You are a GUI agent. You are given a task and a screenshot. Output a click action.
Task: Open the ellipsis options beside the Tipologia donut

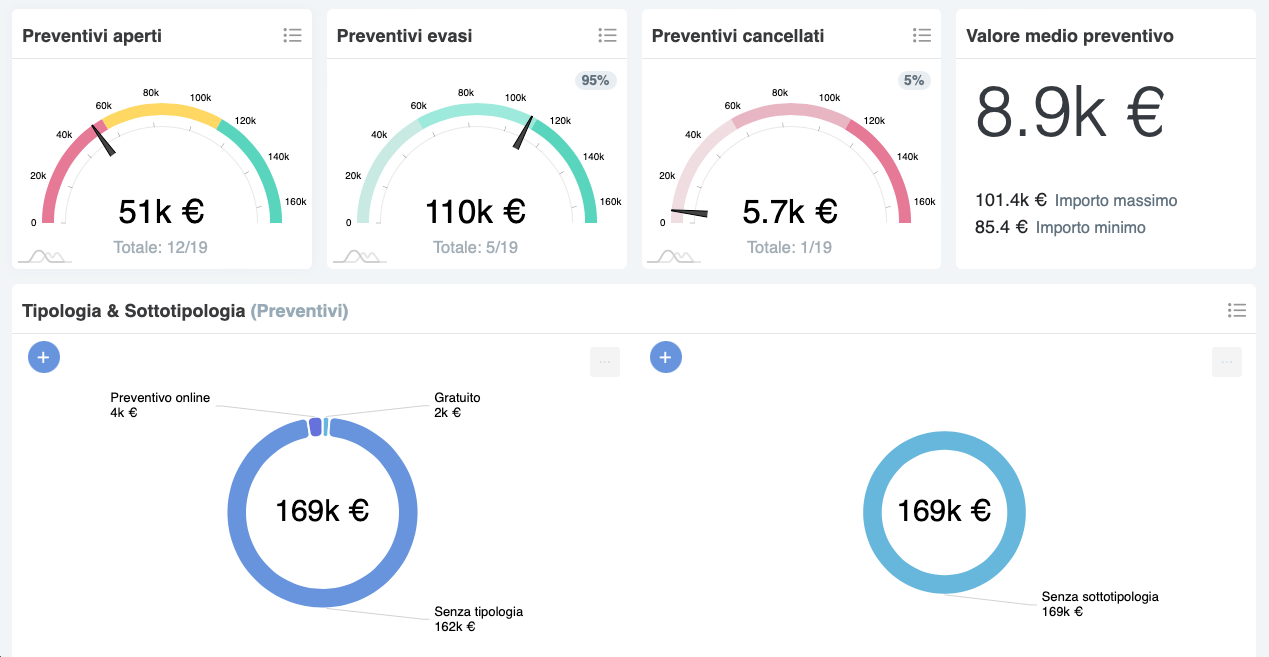[604, 362]
